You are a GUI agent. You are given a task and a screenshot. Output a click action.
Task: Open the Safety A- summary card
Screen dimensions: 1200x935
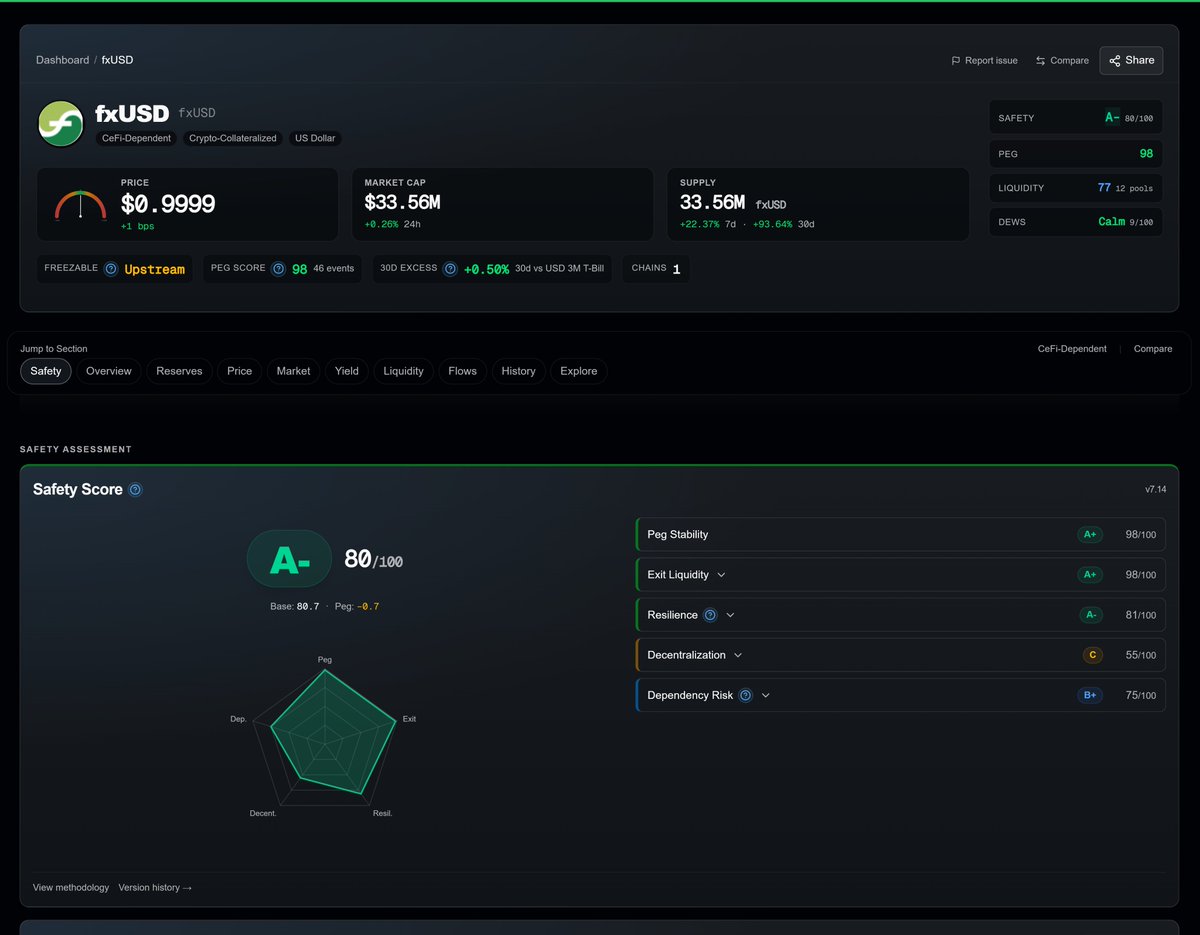pyautogui.click(x=1076, y=118)
